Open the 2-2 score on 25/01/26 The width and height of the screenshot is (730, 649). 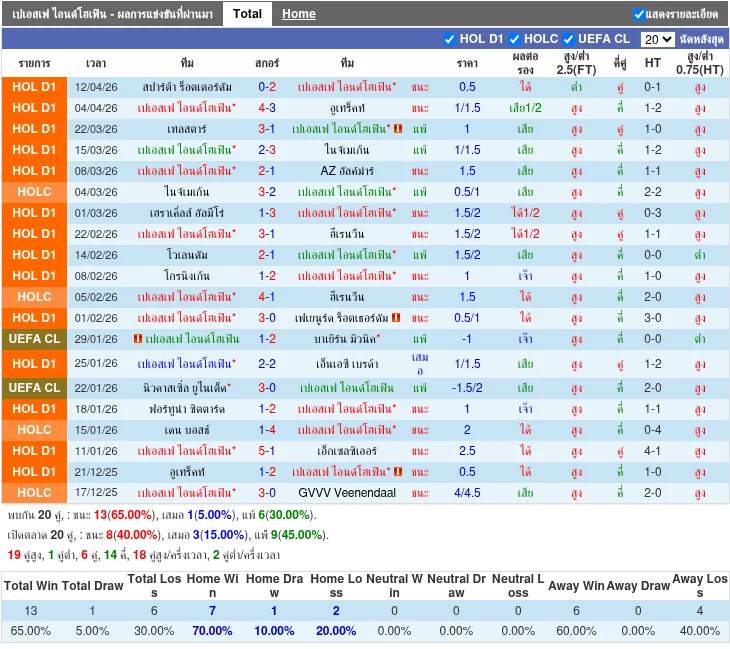(x=267, y=364)
